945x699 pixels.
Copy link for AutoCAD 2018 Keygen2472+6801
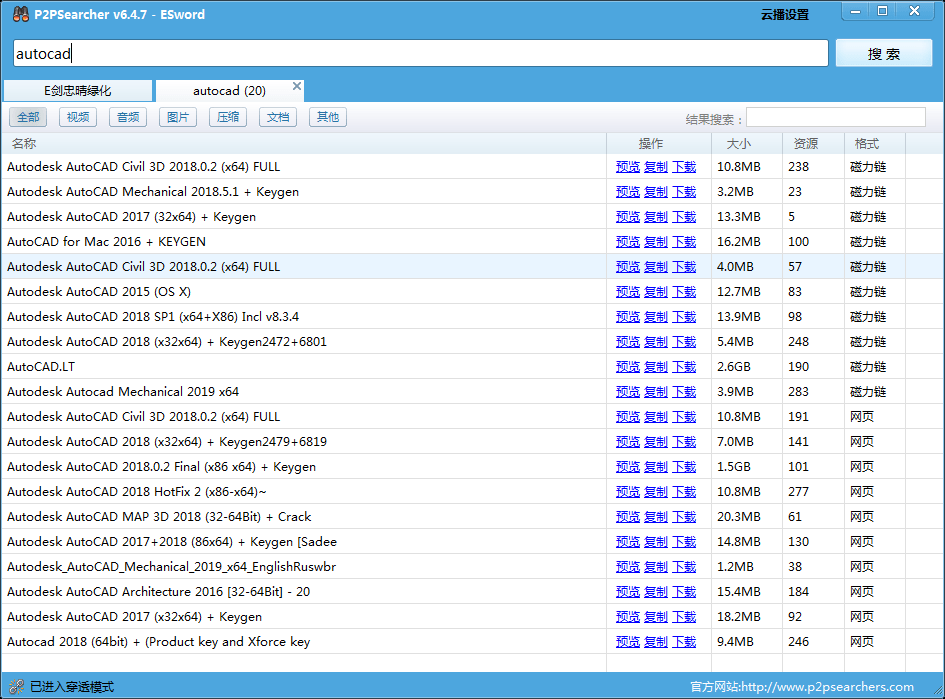(656, 342)
